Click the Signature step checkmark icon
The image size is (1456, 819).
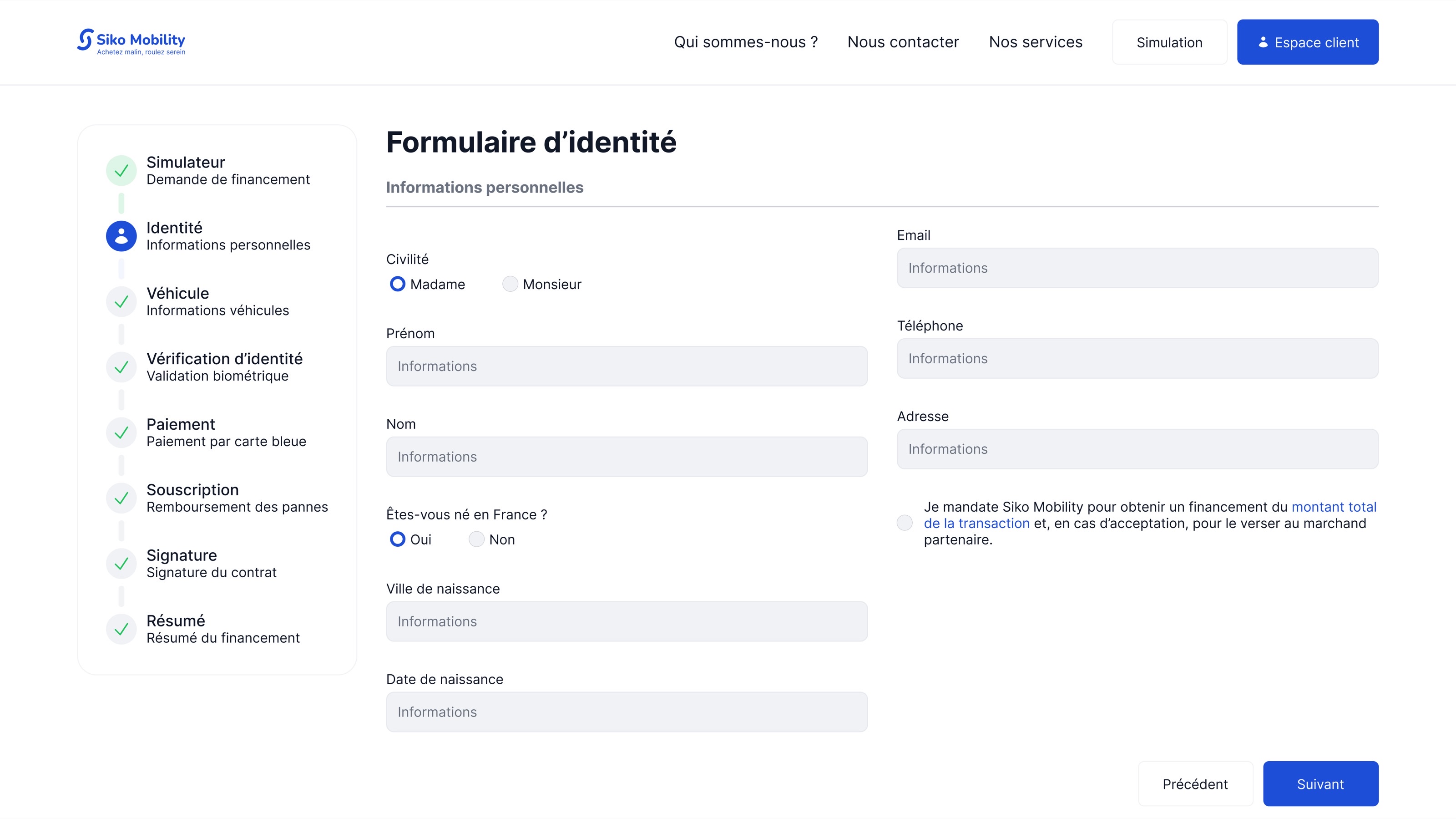click(121, 564)
